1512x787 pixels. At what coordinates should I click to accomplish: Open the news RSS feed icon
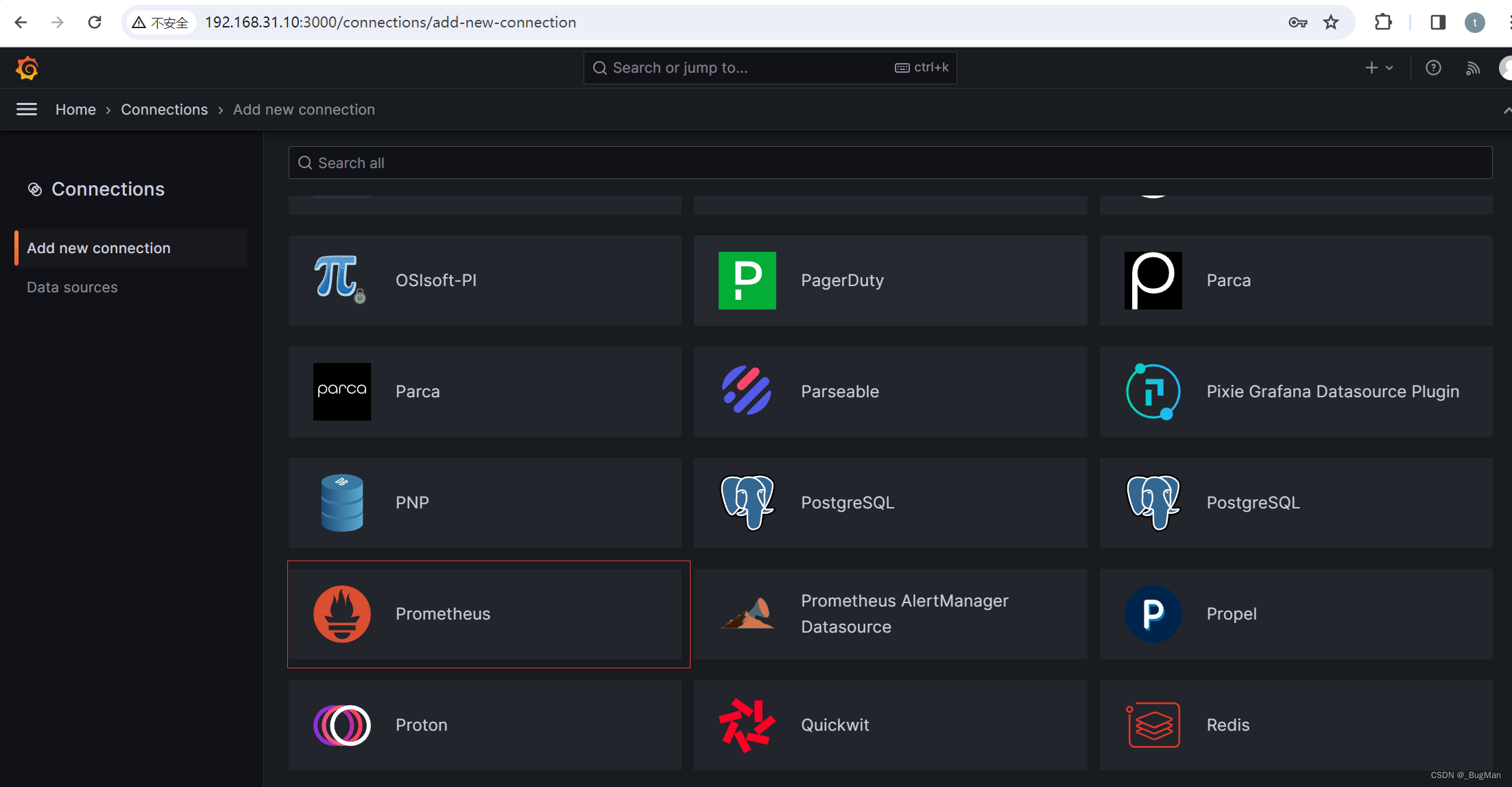coord(1472,68)
